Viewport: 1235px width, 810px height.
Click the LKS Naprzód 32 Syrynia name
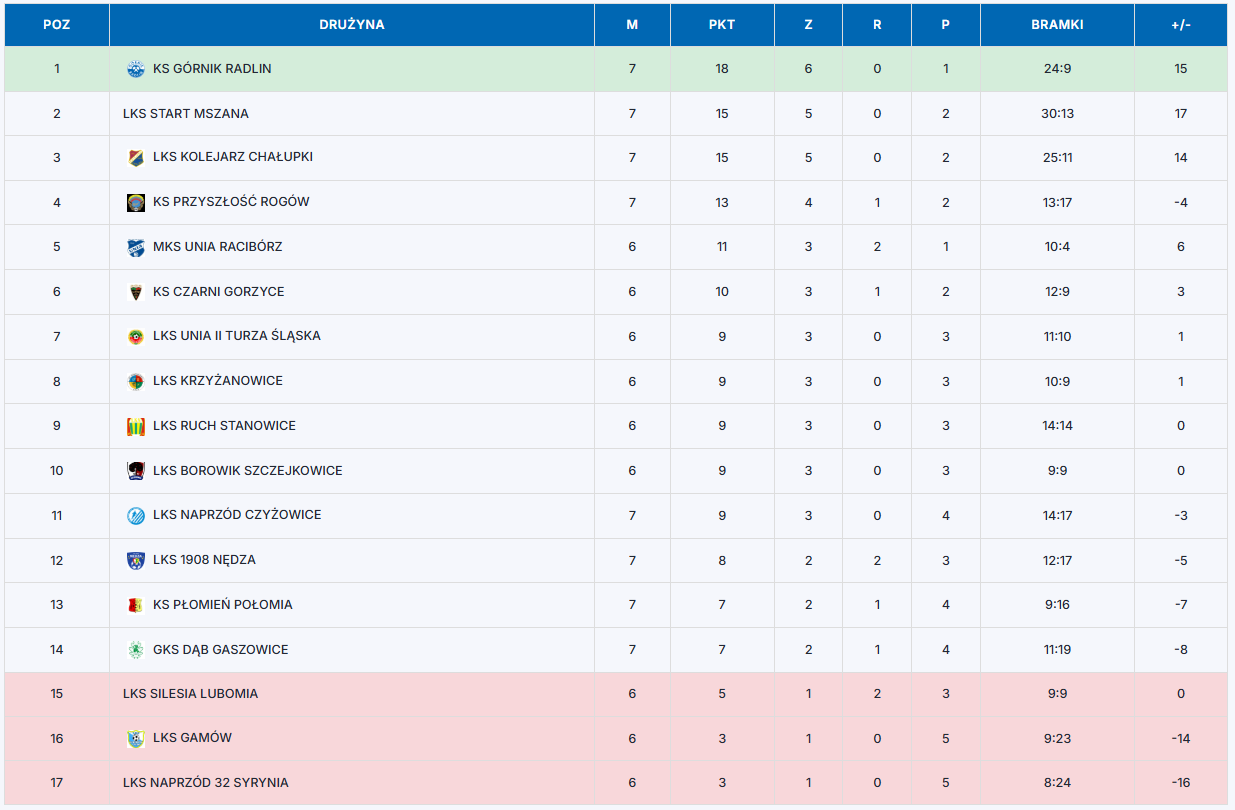pos(205,783)
